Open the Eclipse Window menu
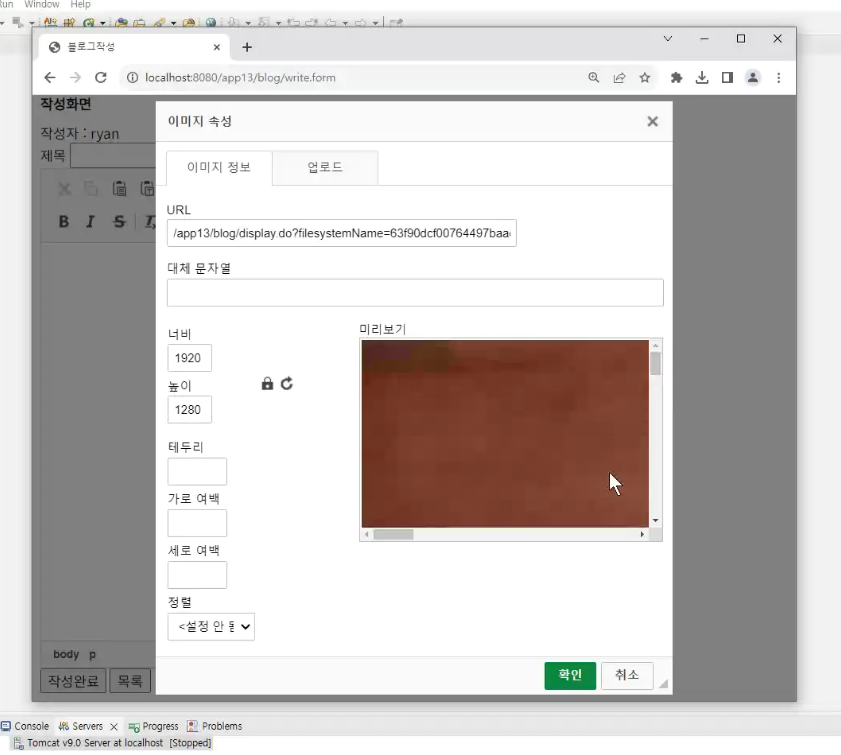This screenshot has width=841, height=755. tap(41, 4)
